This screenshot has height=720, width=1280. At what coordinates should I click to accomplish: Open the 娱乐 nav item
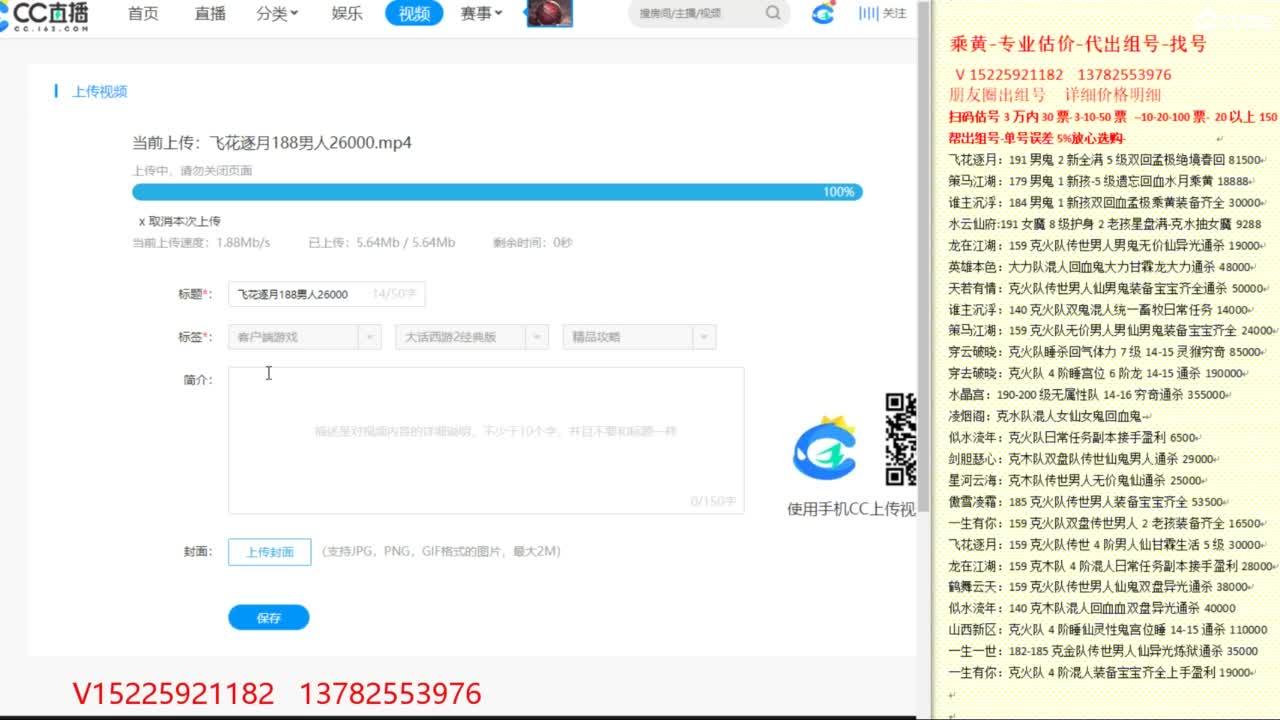pyautogui.click(x=347, y=14)
